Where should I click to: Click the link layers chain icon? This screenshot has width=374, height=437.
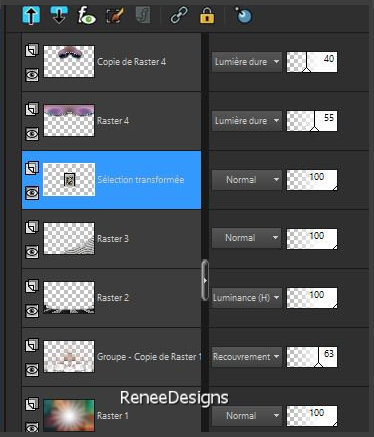179,16
